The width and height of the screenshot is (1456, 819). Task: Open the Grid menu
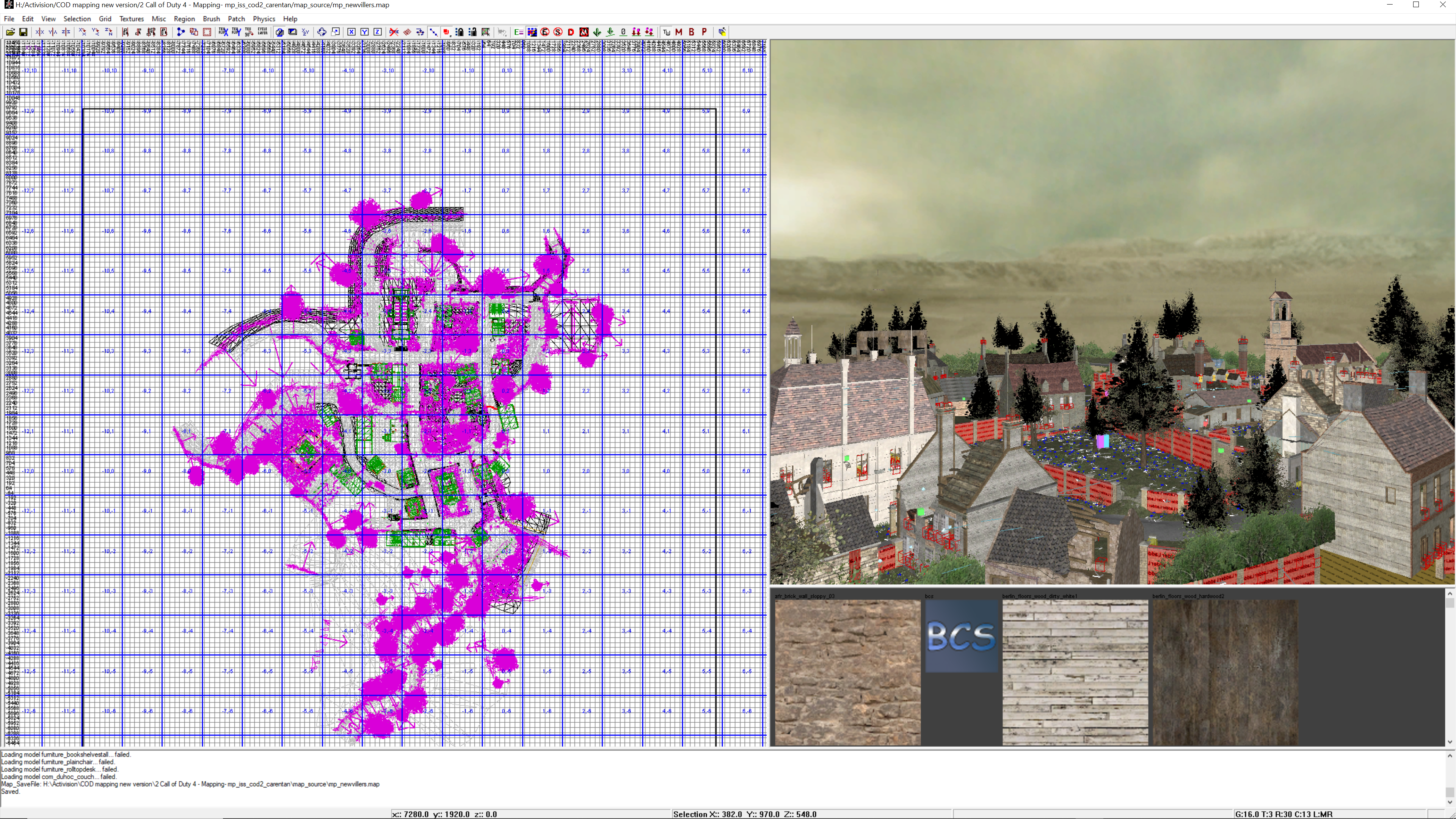[105, 19]
